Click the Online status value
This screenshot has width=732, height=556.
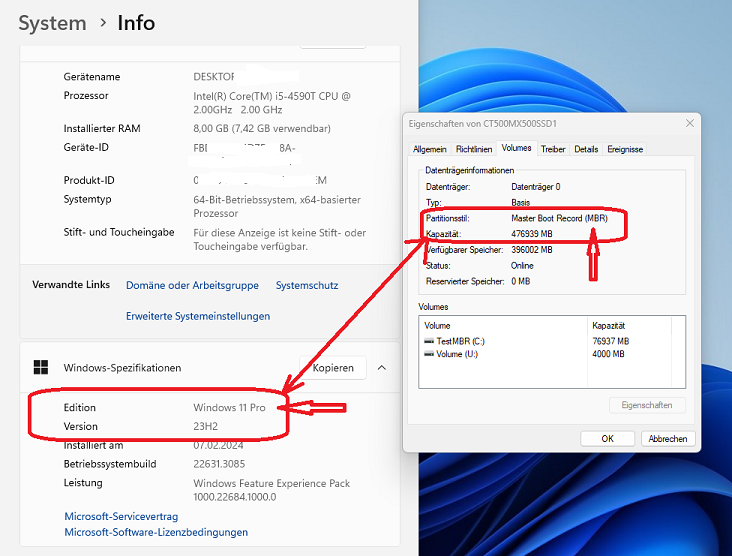click(522, 266)
